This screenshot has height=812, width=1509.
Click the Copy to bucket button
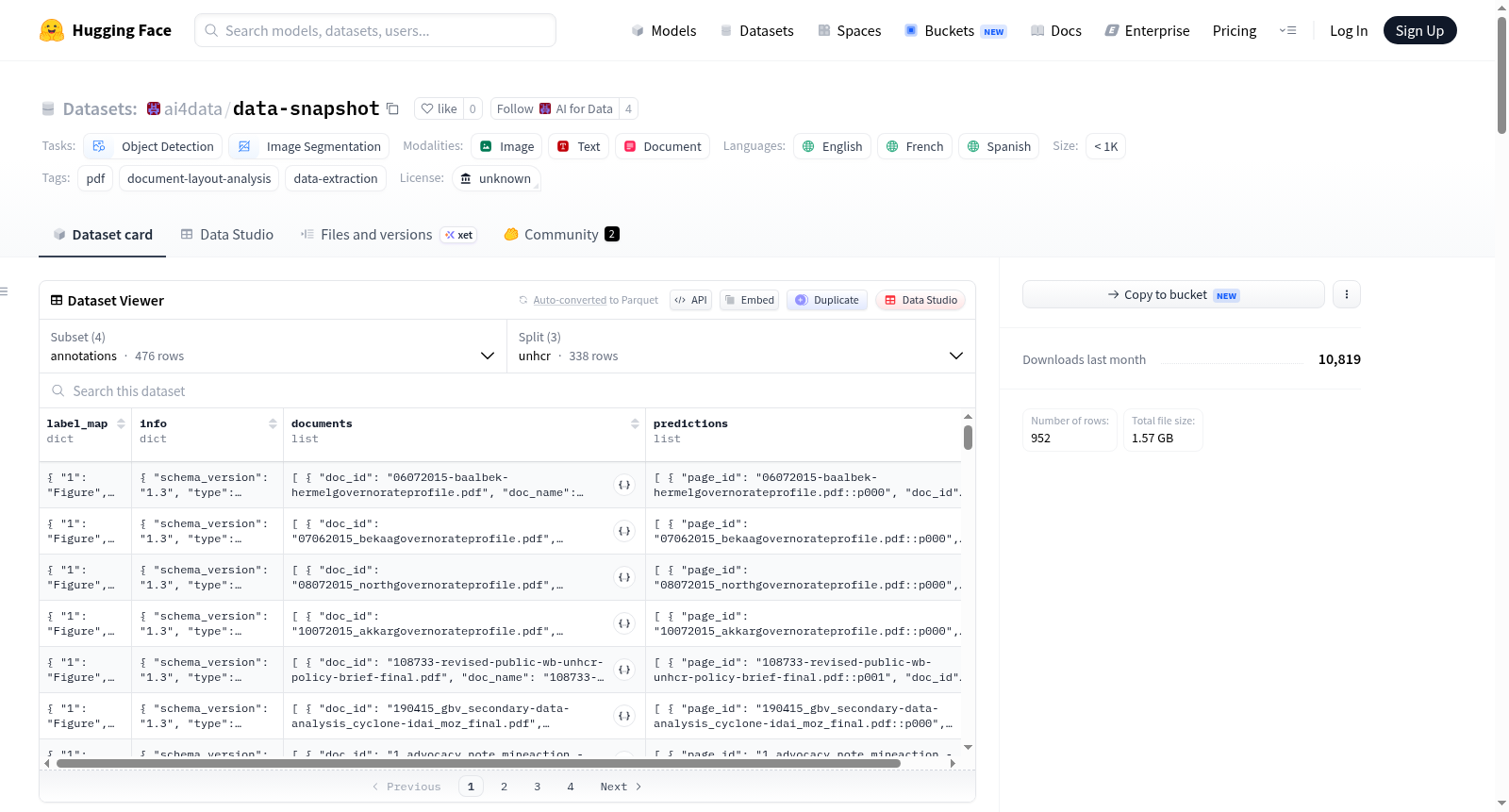click(x=1173, y=294)
